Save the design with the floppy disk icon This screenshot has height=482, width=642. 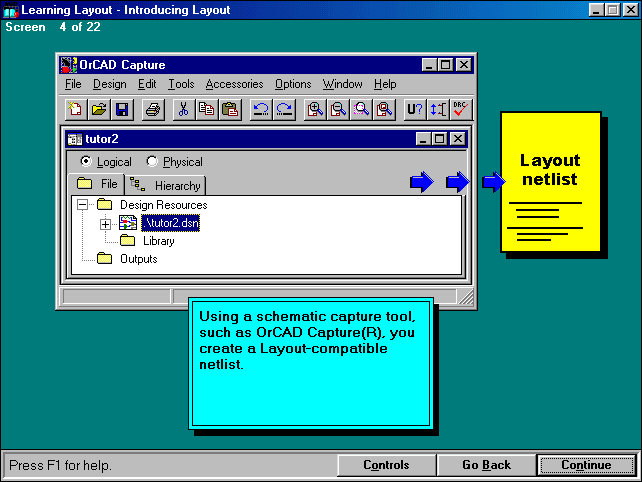pyautogui.click(x=121, y=110)
